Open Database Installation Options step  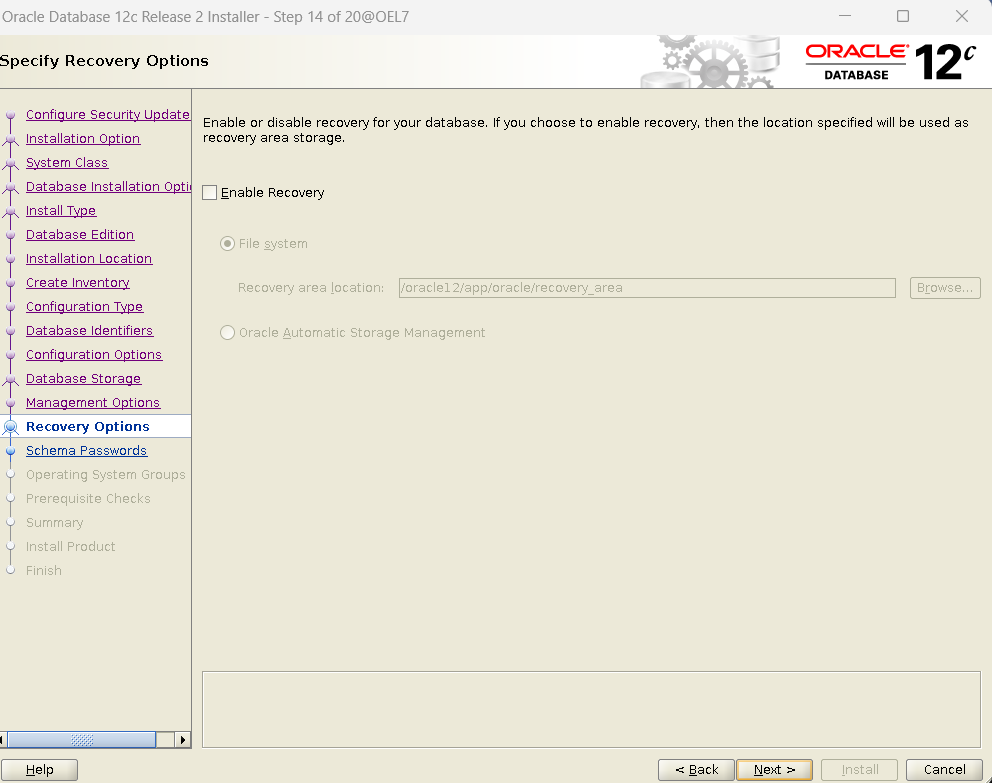click(108, 187)
